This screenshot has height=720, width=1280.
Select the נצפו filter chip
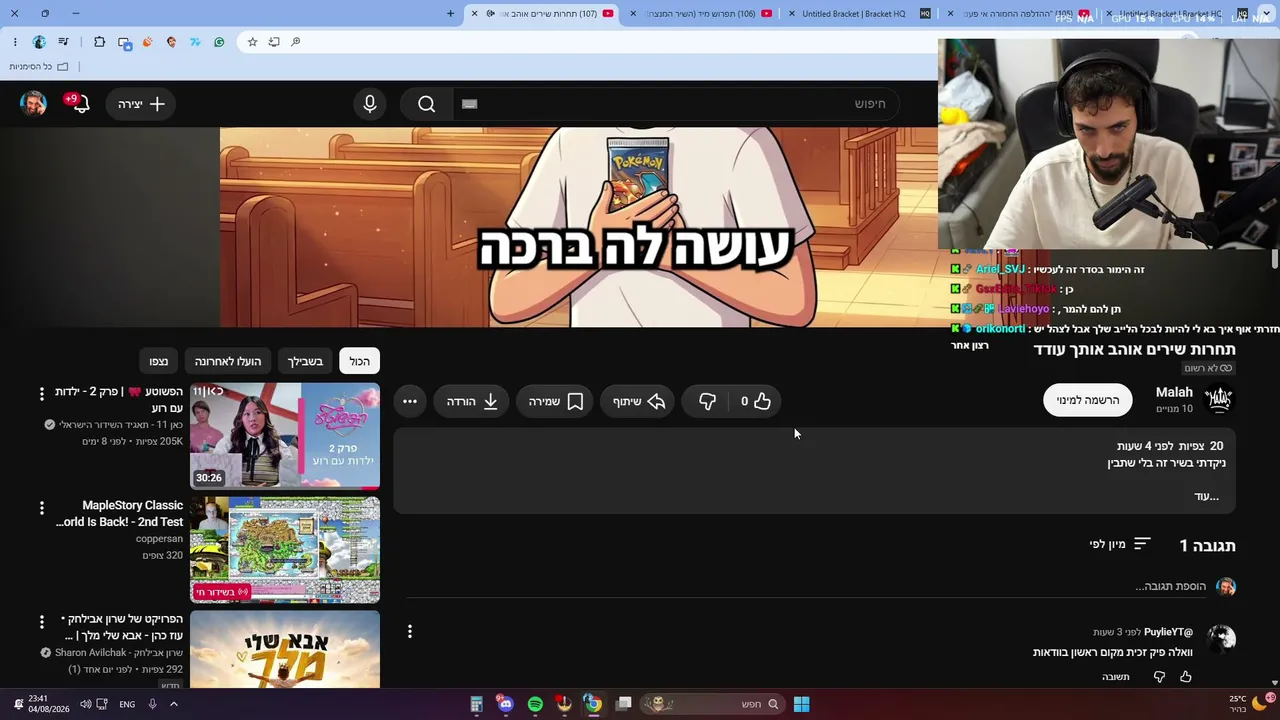pos(159,361)
